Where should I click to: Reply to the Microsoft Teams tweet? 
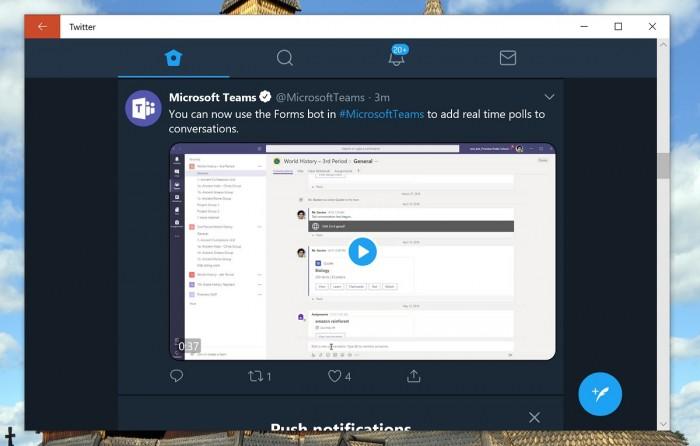176,376
